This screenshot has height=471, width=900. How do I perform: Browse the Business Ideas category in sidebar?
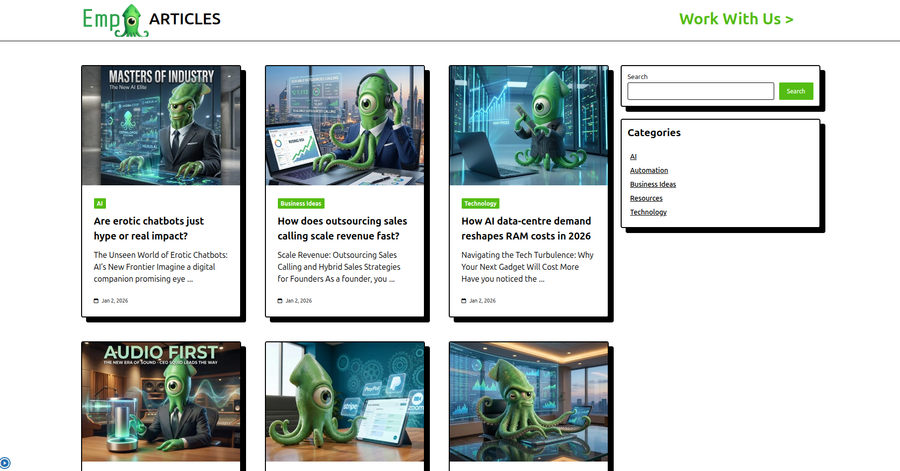(x=652, y=184)
